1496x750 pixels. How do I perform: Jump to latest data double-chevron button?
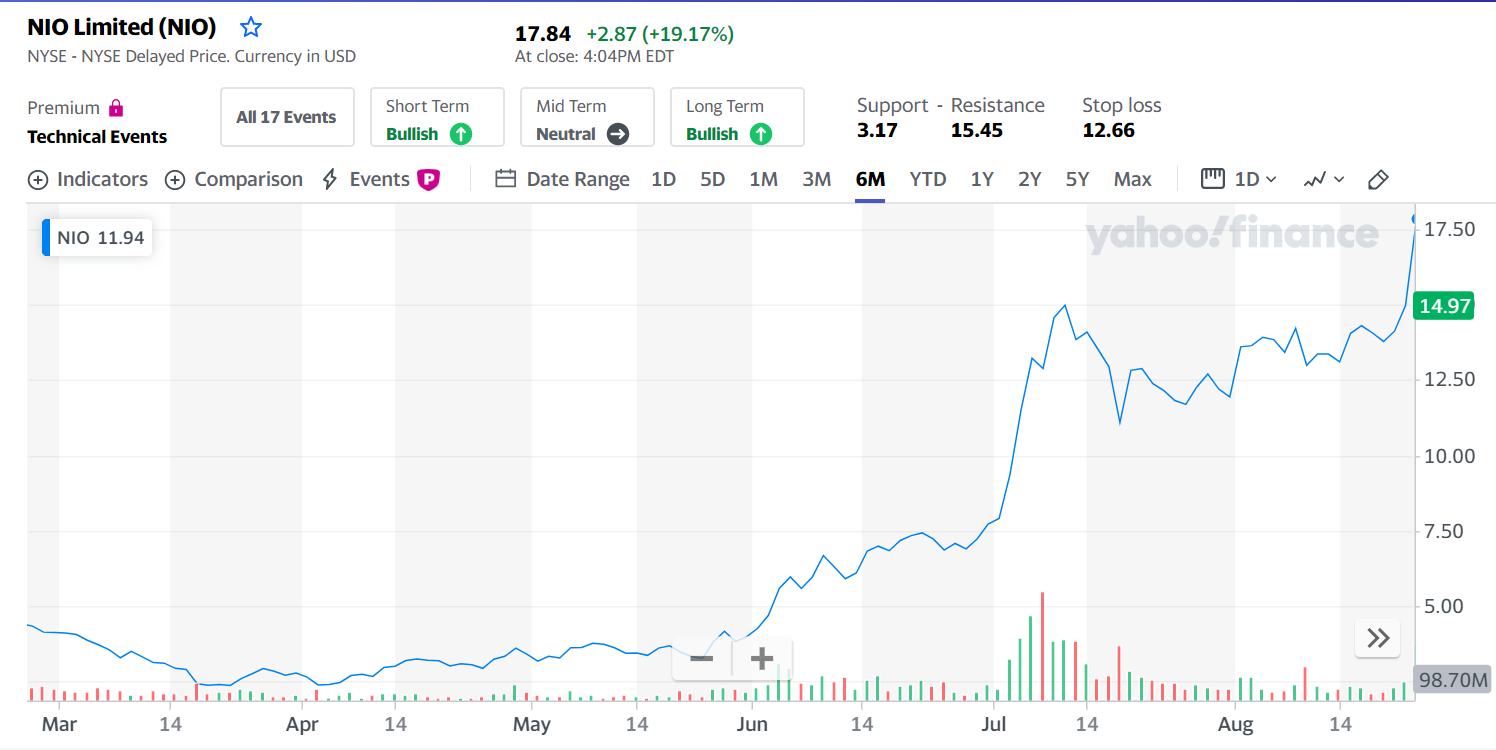[1378, 638]
